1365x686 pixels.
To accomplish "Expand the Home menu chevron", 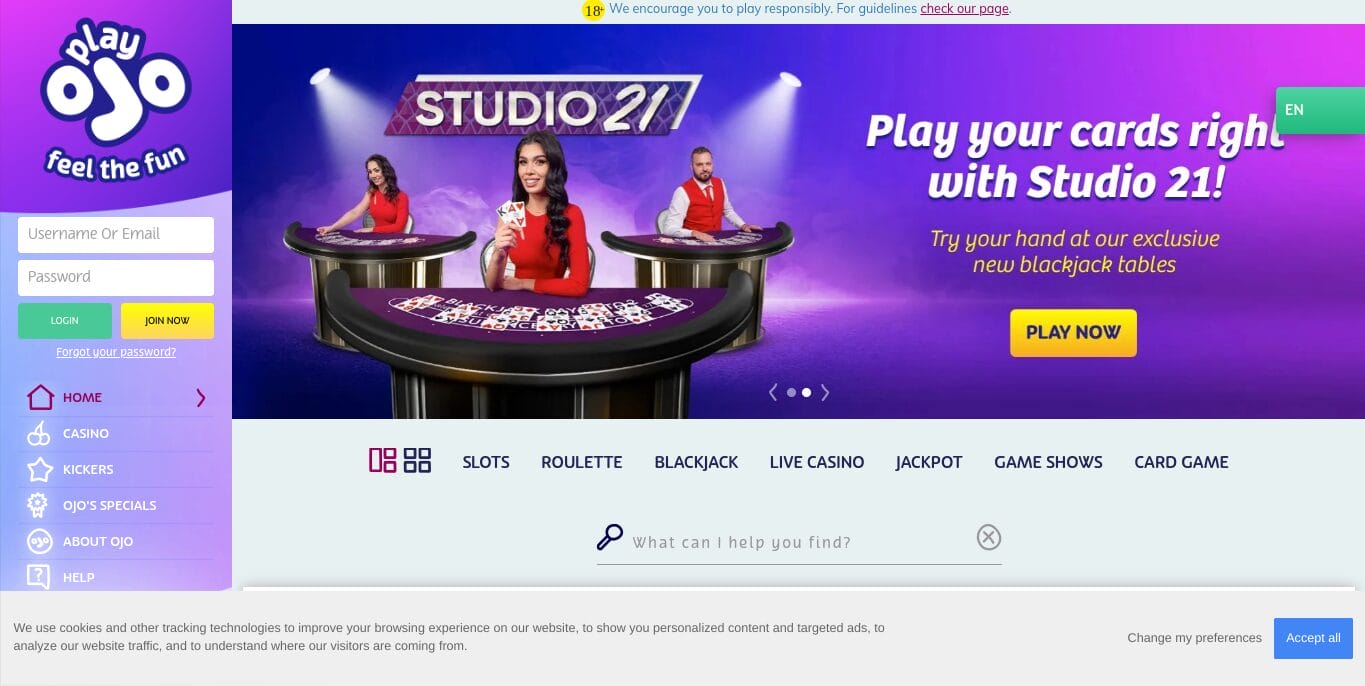I will pos(201,398).
